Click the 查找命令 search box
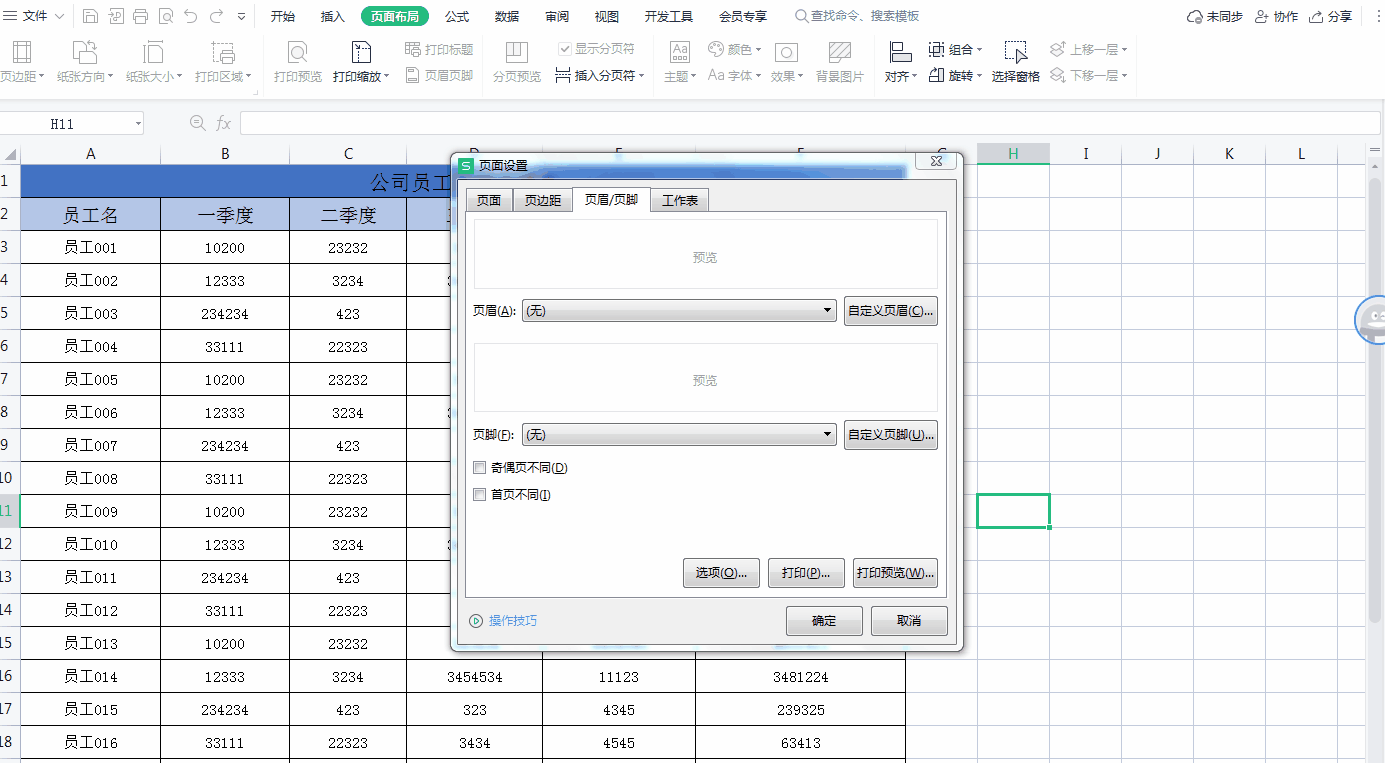The width and height of the screenshot is (1385, 763). click(857, 16)
